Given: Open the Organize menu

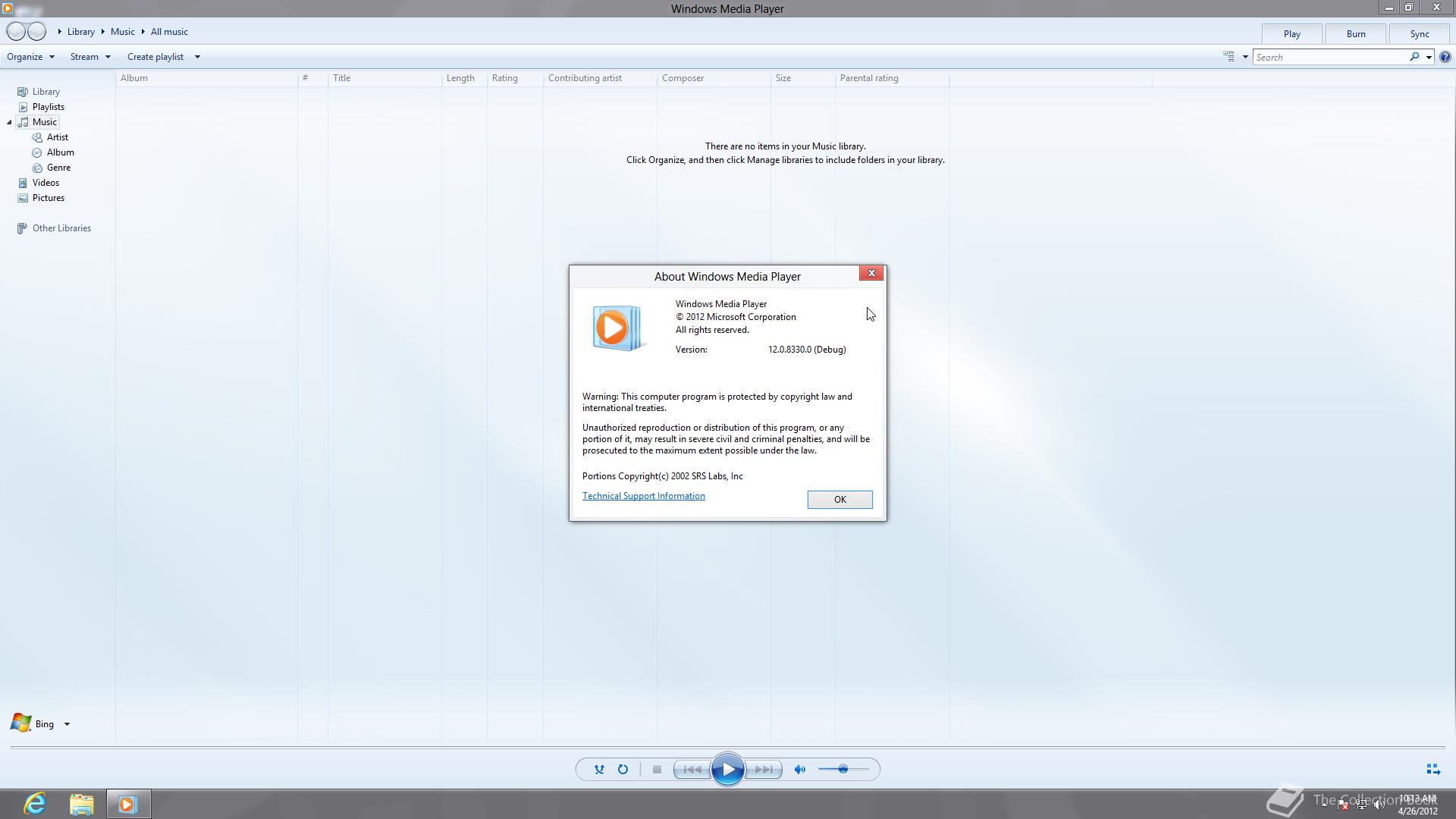Looking at the screenshot, I should [x=31, y=57].
